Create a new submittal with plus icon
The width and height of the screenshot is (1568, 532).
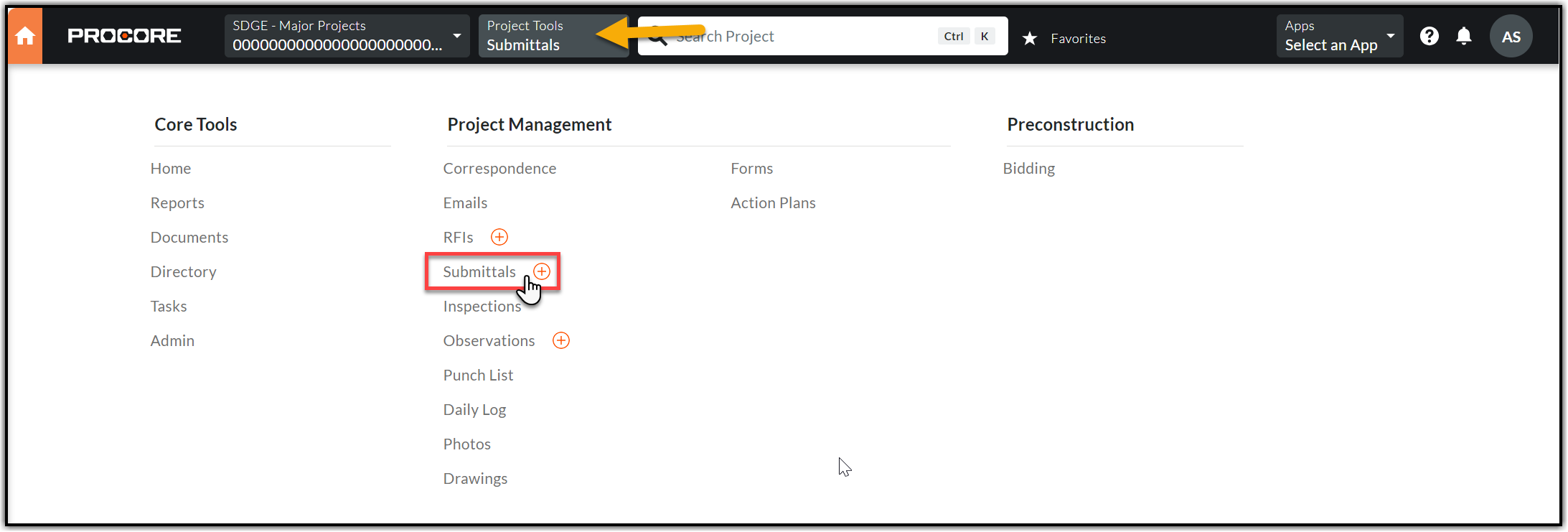[542, 271]
